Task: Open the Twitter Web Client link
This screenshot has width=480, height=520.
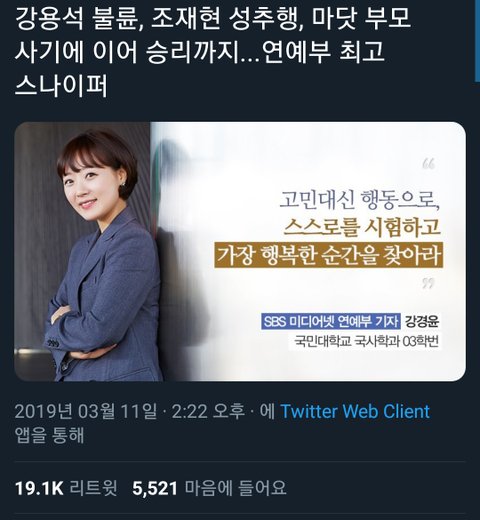Action: (x=355, y=411)
